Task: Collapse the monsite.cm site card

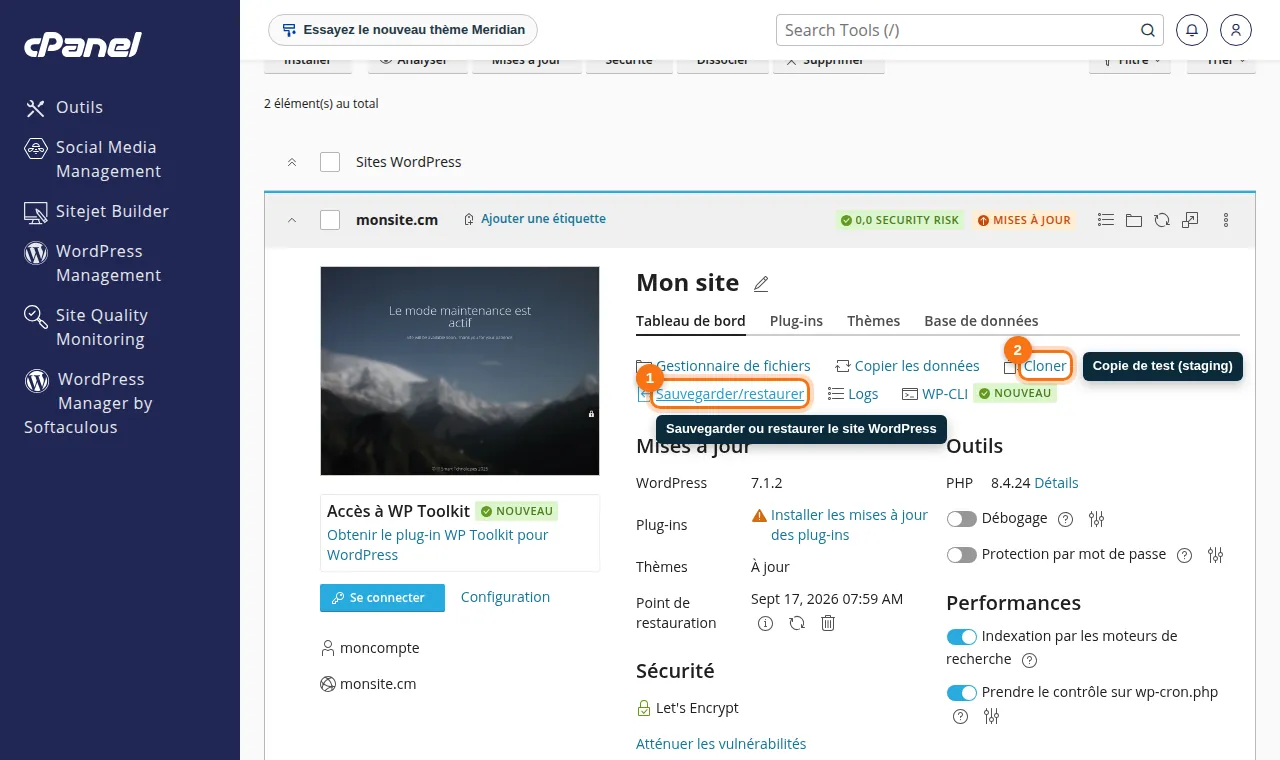Action: click(292, 220)
